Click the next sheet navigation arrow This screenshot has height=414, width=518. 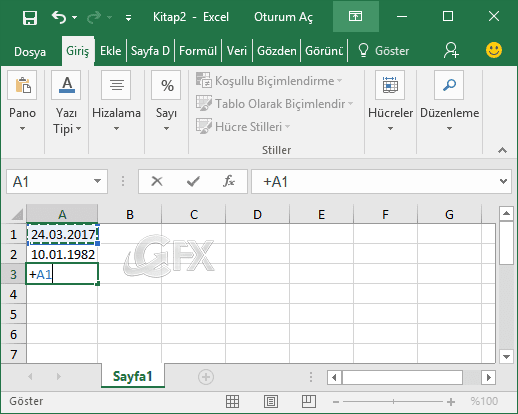click(59, 377)
